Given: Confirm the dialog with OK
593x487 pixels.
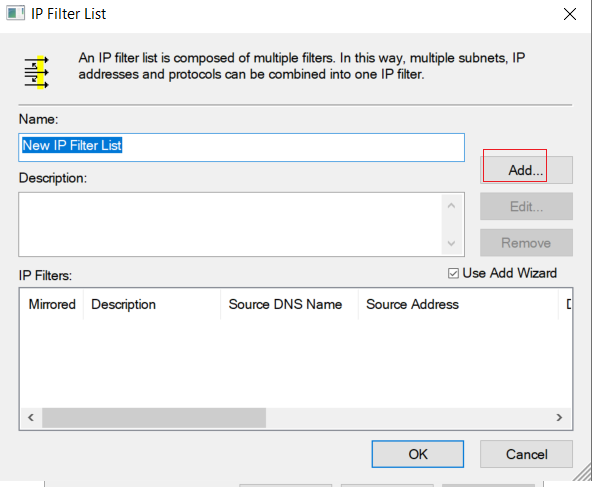Looking at the screenshot, I should coord(418,454).
